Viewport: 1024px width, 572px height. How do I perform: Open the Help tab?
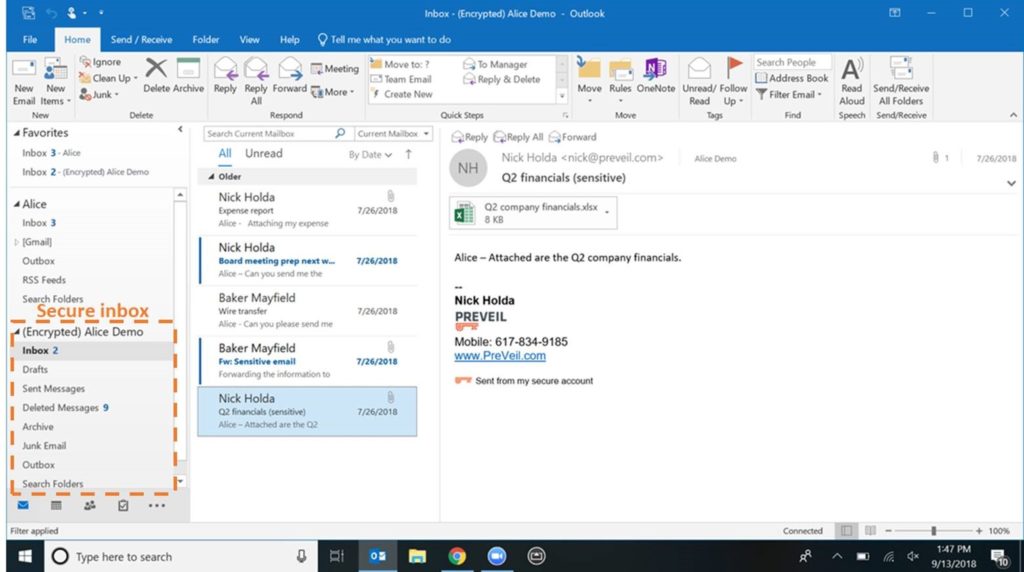tap(289, 39)
